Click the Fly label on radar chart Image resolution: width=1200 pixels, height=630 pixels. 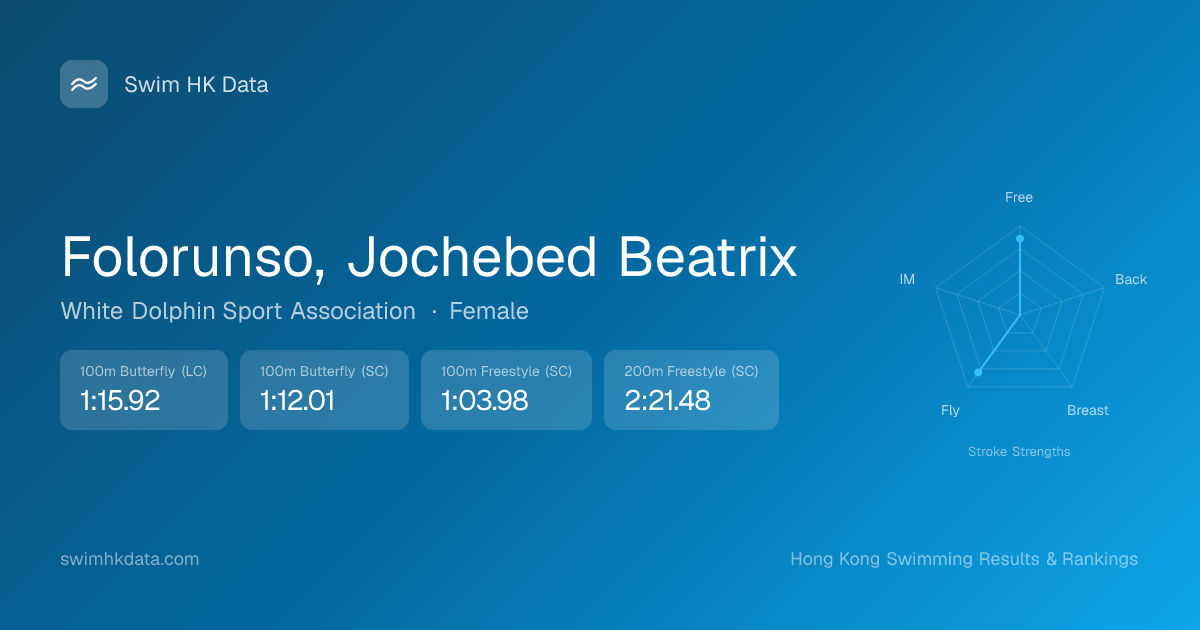(950, 410)
